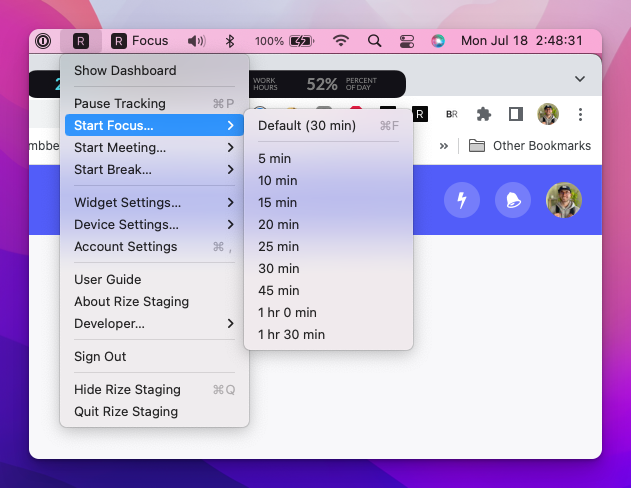Click the Bluetooth menu bar icon
631x488 pixels.
tap(230, 41)
